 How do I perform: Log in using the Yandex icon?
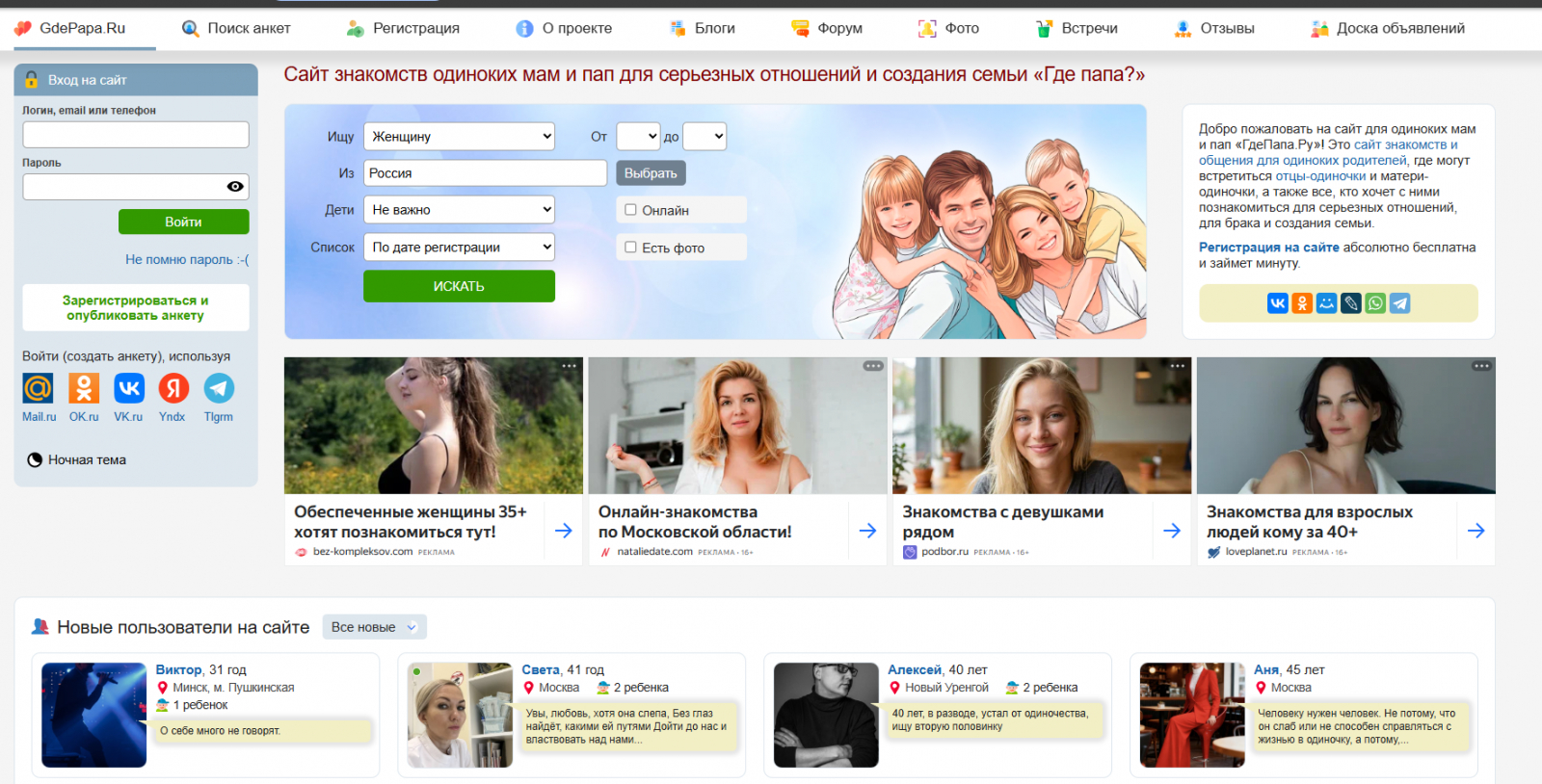173,388
